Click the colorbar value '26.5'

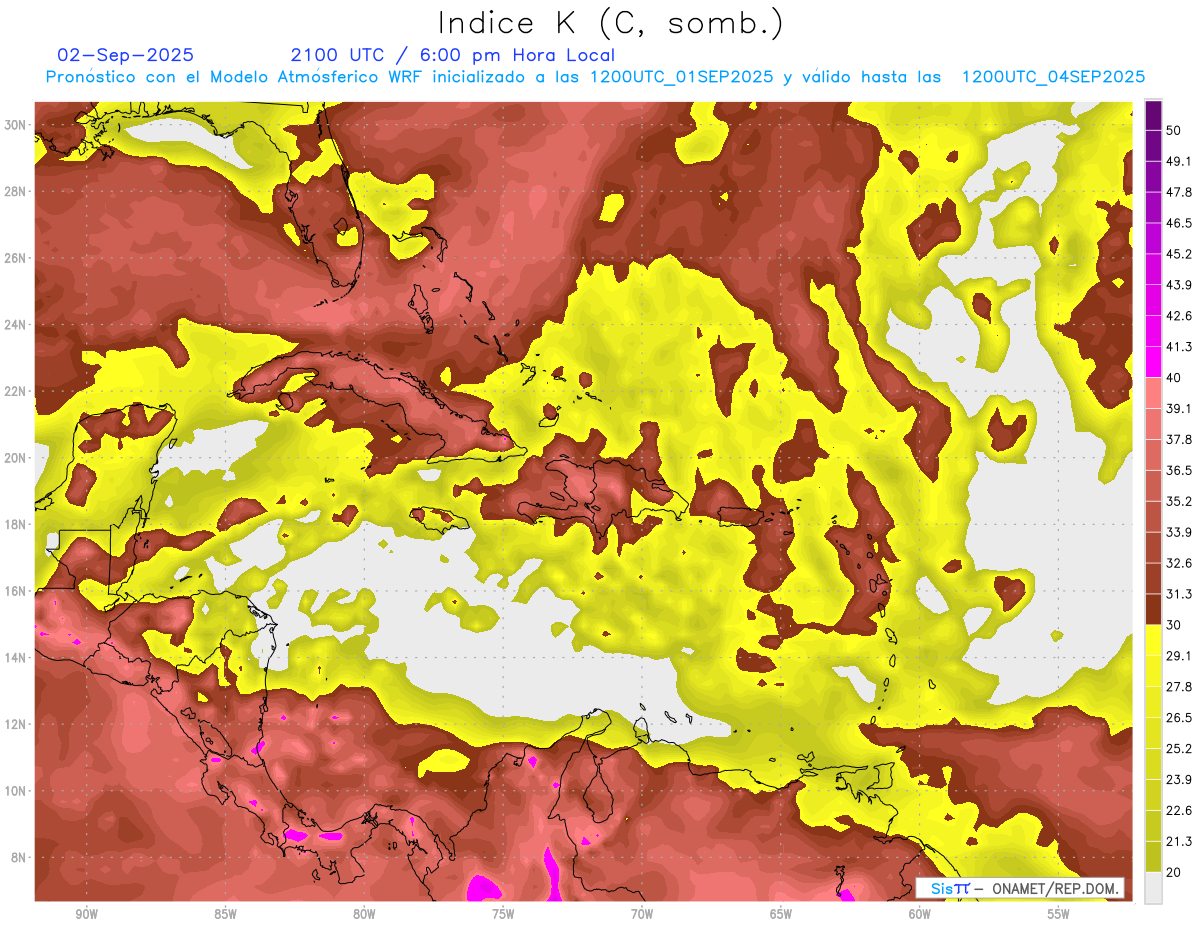(x=1179, y=718)
